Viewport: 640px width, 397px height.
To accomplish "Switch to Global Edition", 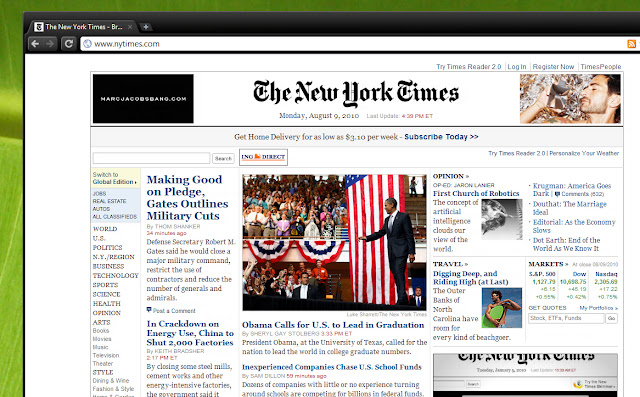I will [114, 178].
